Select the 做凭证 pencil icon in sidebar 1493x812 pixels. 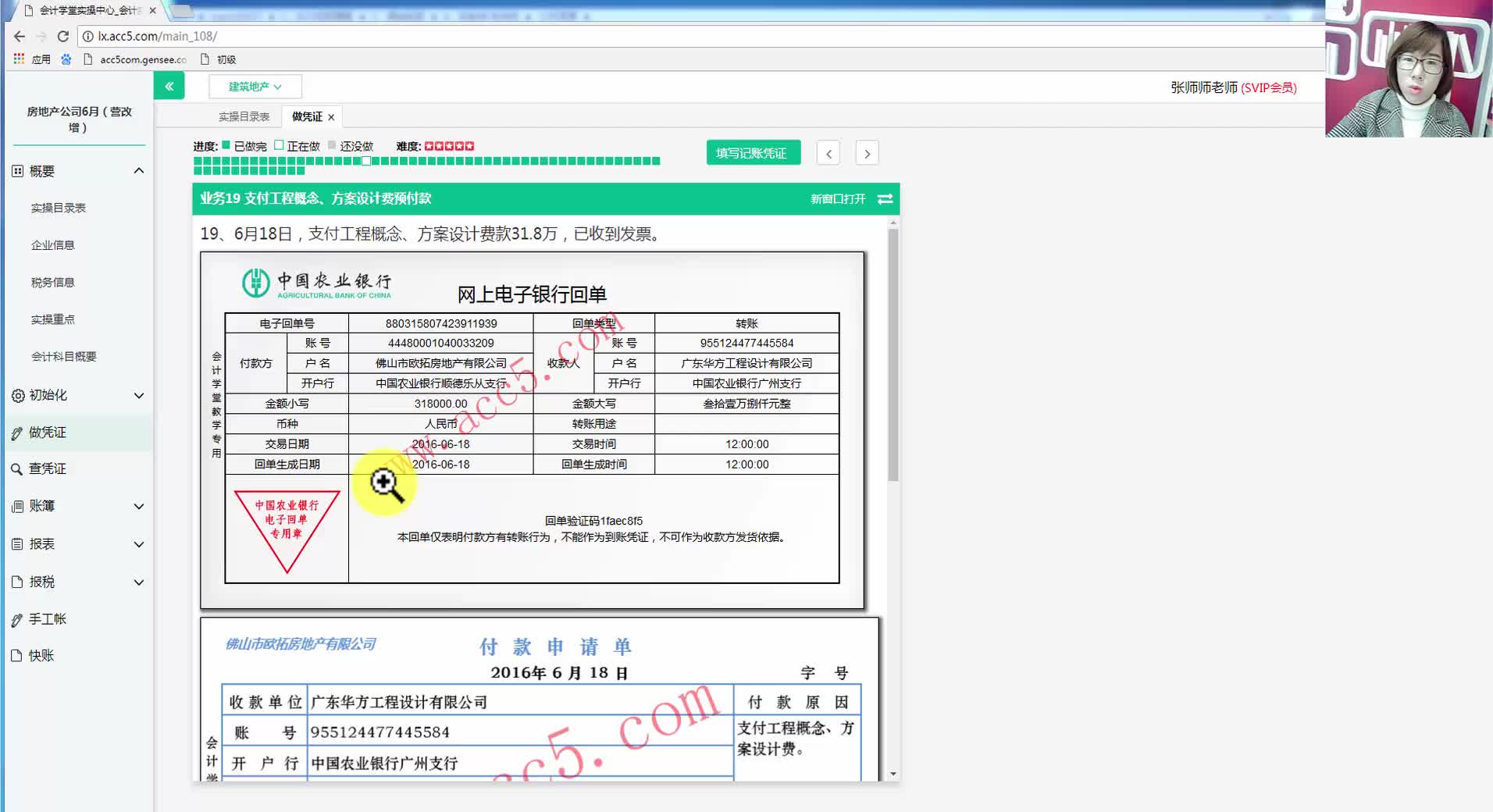pos(17,432)
